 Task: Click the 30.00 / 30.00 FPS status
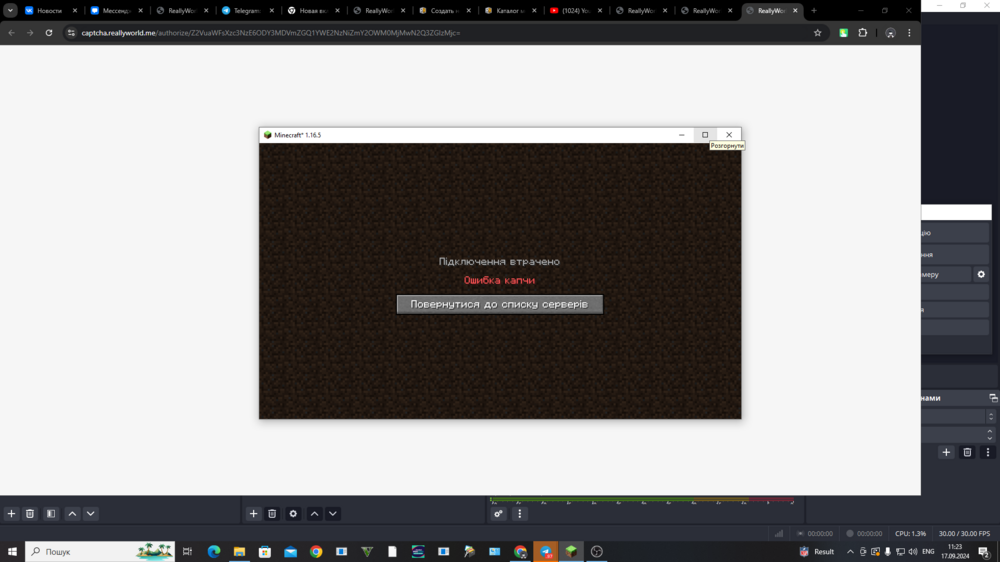coord(964,533)
